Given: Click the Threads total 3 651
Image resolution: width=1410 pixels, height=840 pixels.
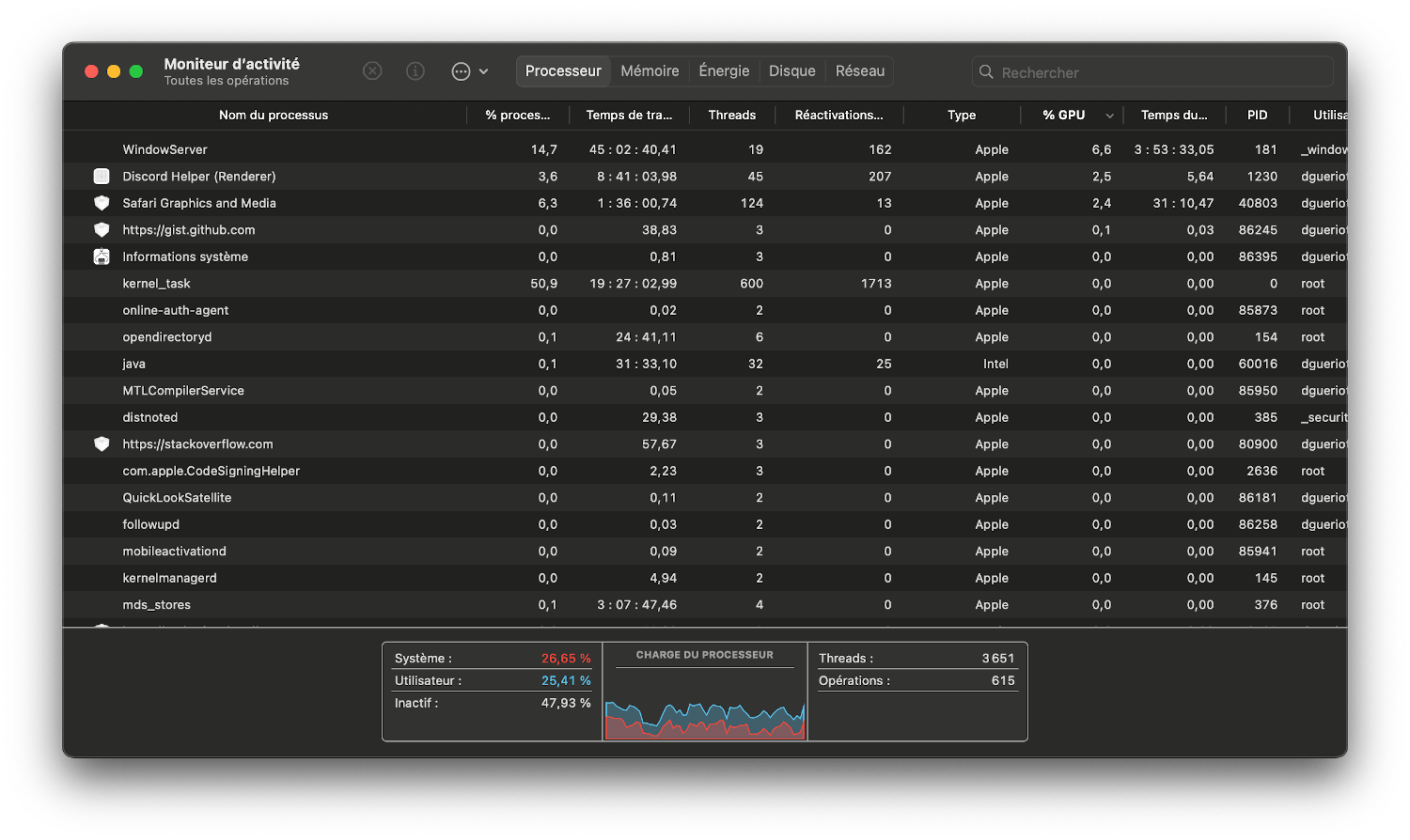Looking at the screenshot, I should pyautogui.click(x=998, y=659).
